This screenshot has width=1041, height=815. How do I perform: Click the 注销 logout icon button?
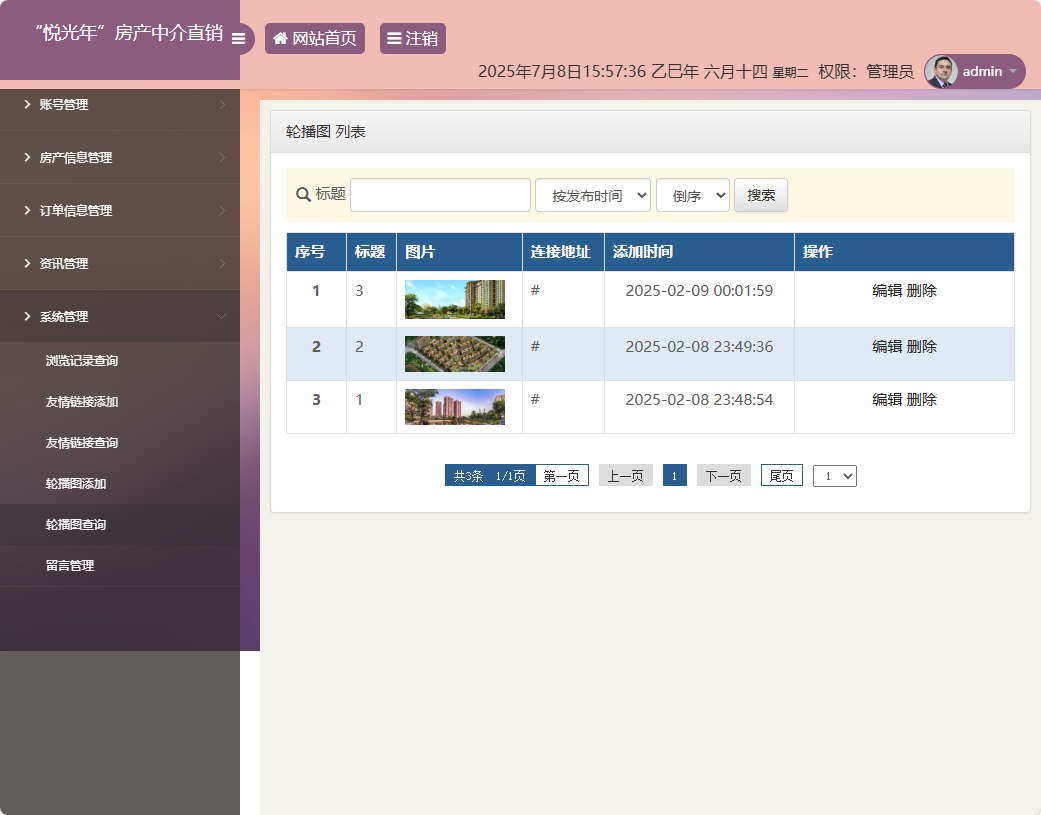[x=393, y=38]
